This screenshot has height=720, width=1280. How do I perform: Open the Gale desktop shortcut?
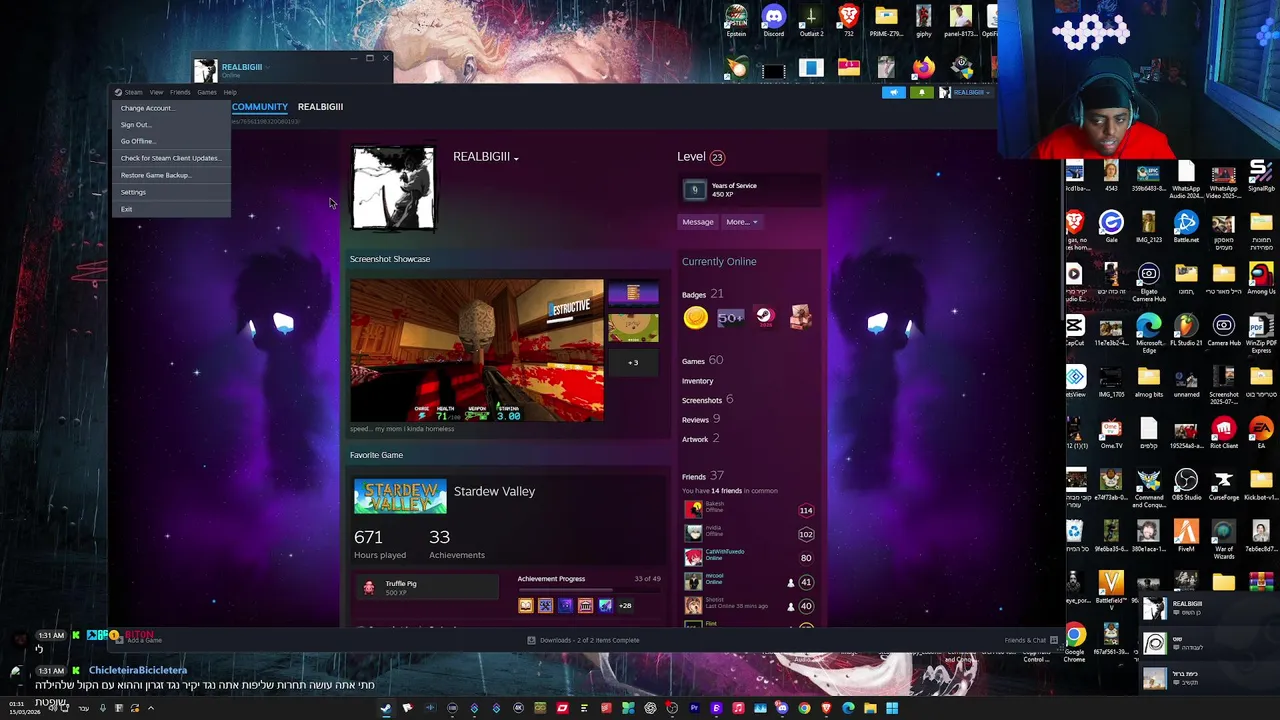tap(1111, 226)
